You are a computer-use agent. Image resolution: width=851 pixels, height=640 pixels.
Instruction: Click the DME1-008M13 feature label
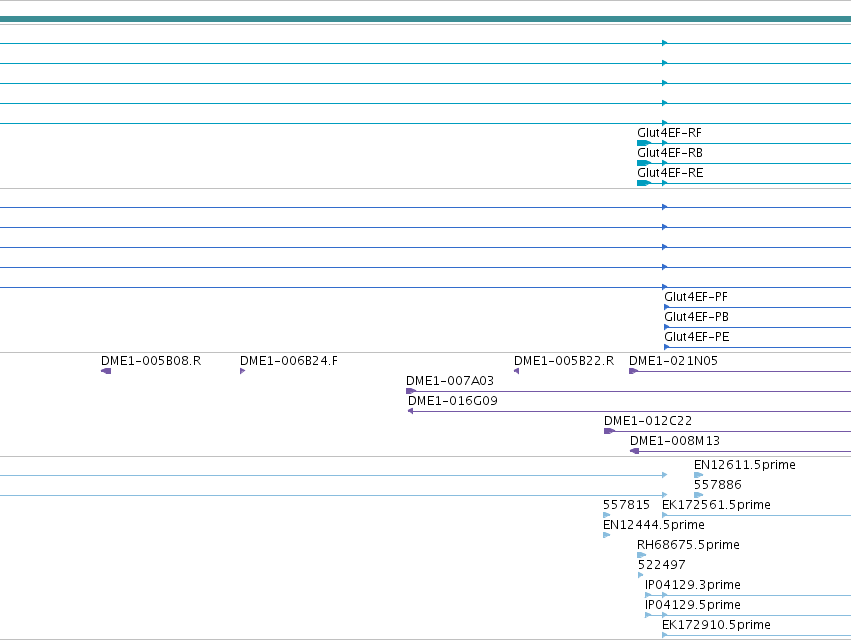[x=675, y=441]
